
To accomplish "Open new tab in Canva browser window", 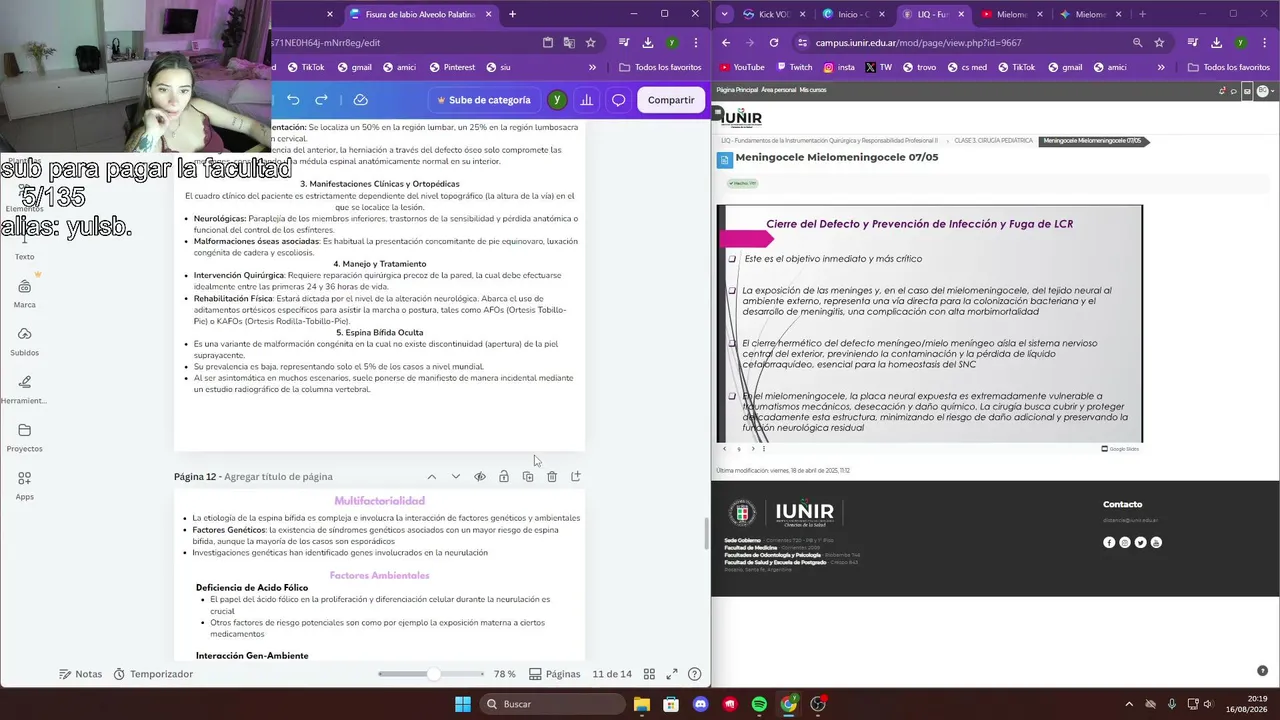I will click(x=512, y=14).
